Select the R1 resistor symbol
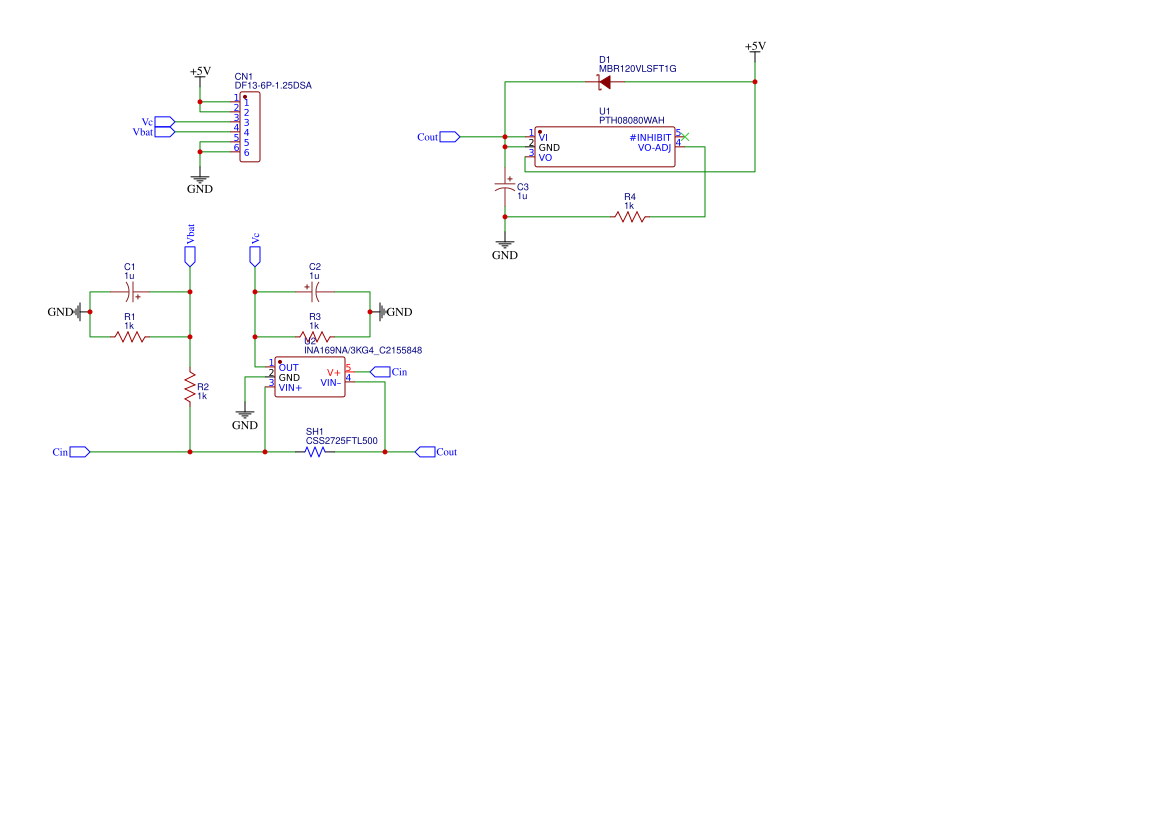The image size is (1169, 827). point(130,337)
